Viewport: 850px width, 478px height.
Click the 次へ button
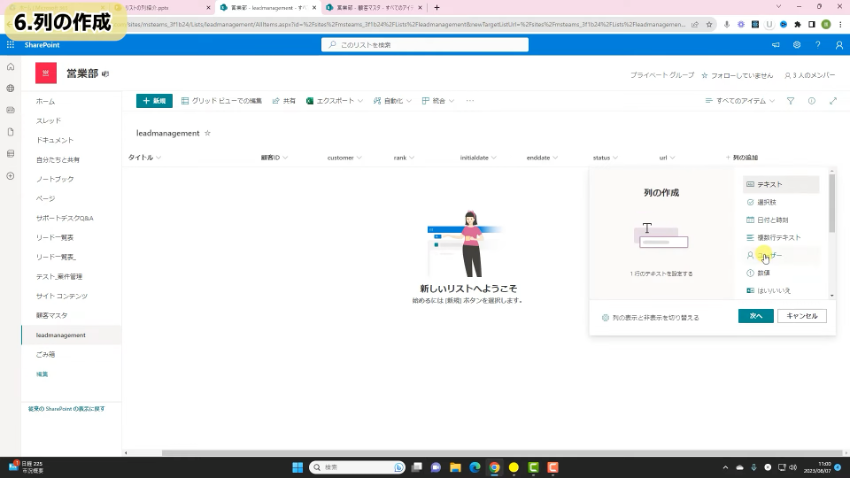tap(756, 316)
